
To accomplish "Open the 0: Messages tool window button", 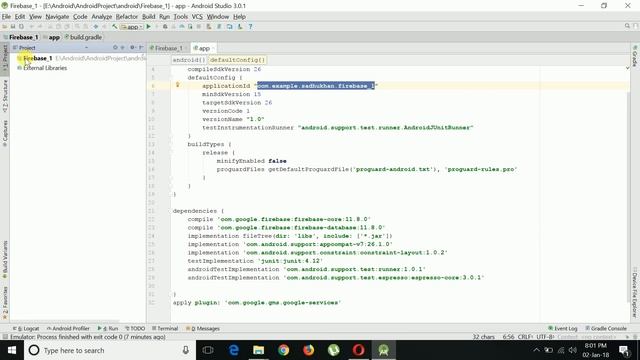I will (202, 328).
